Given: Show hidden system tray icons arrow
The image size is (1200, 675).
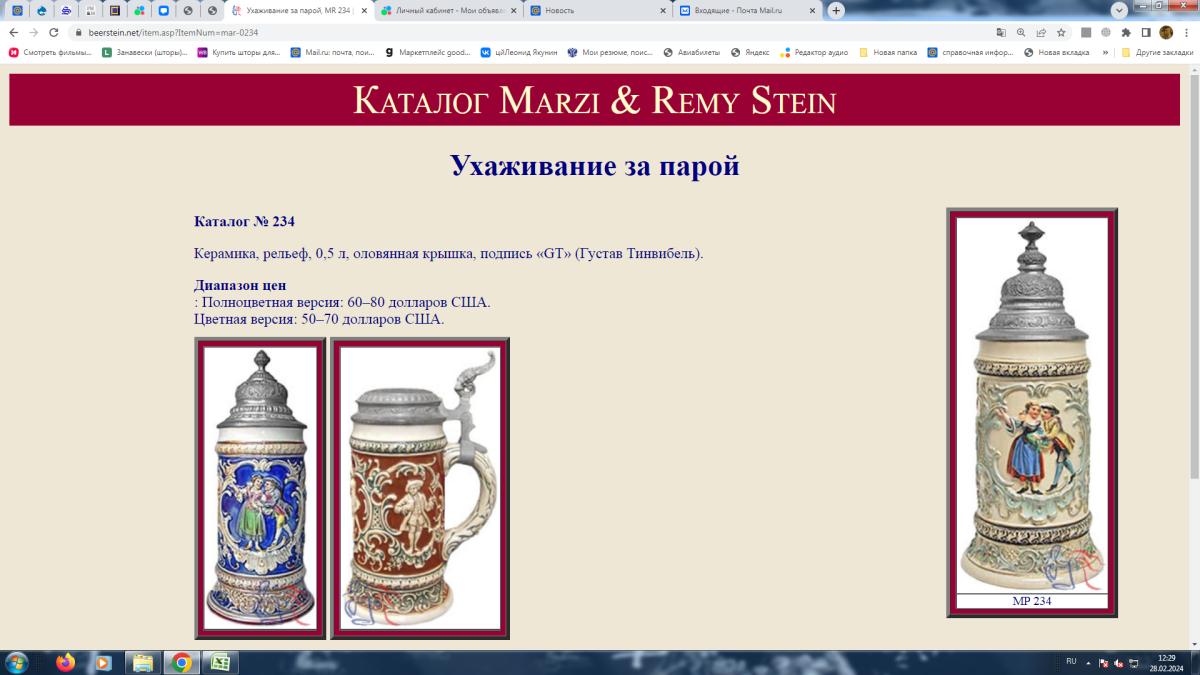Looking at the screenshot, I should [x=1089, y=662].
